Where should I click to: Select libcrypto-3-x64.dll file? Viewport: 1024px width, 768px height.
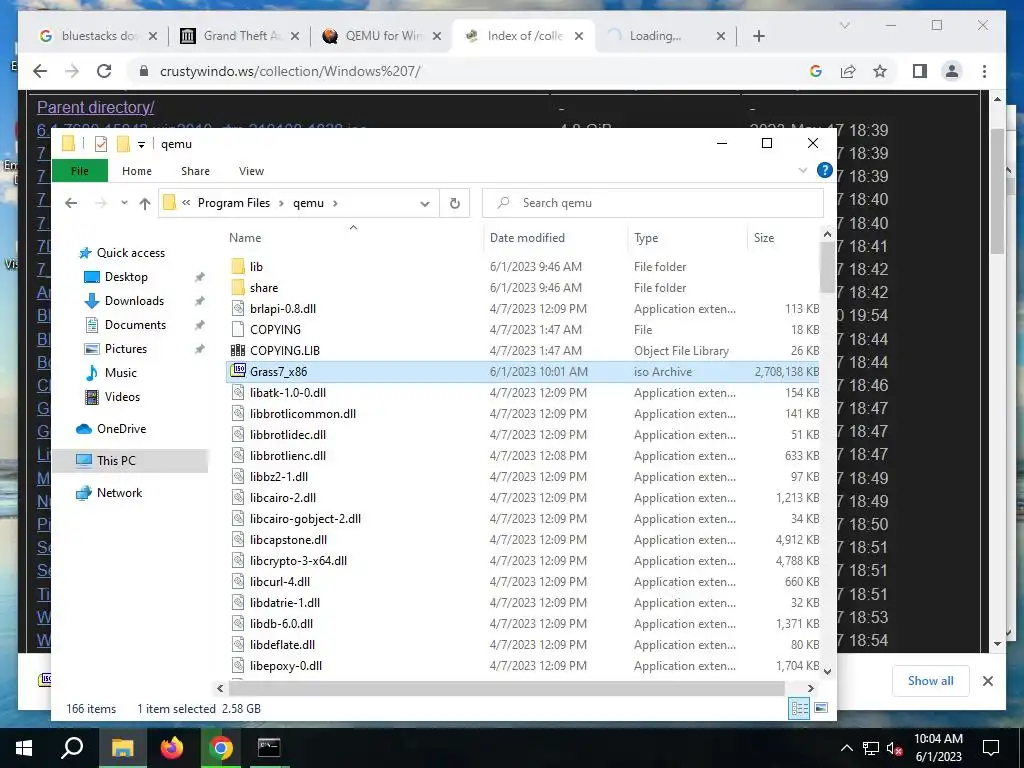click(298, 560)
